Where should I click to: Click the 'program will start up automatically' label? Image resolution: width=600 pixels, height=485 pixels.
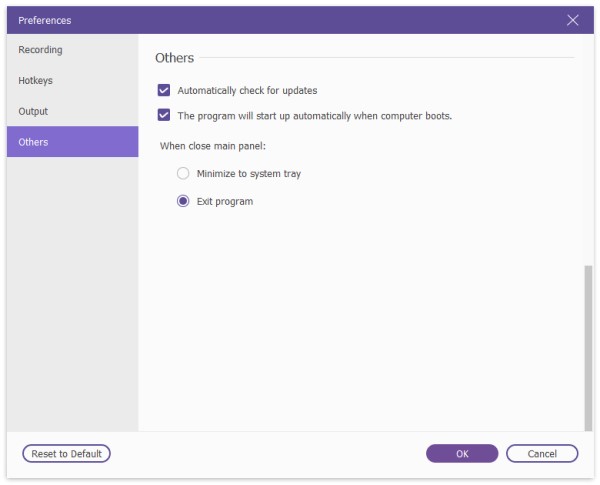click(x=315, y=115)
